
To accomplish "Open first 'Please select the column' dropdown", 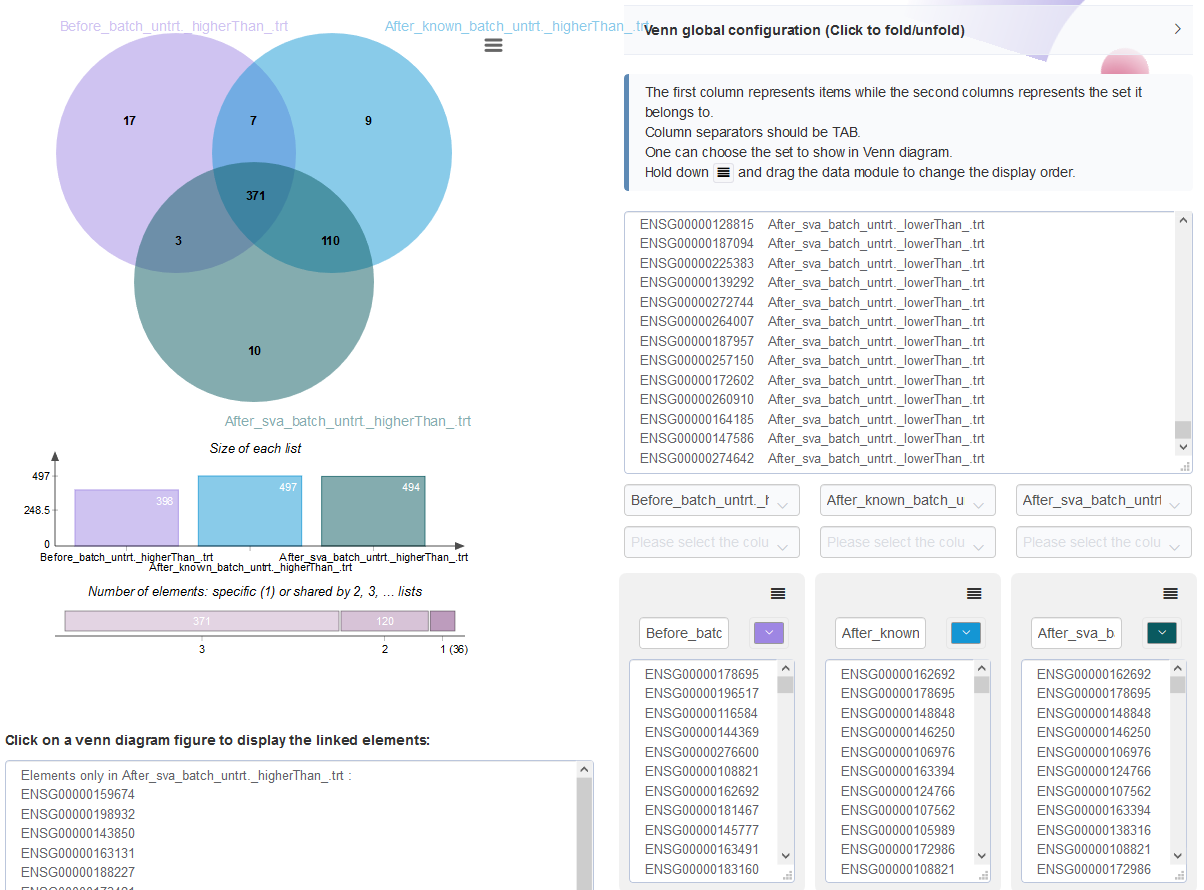I will coord(712,542).
